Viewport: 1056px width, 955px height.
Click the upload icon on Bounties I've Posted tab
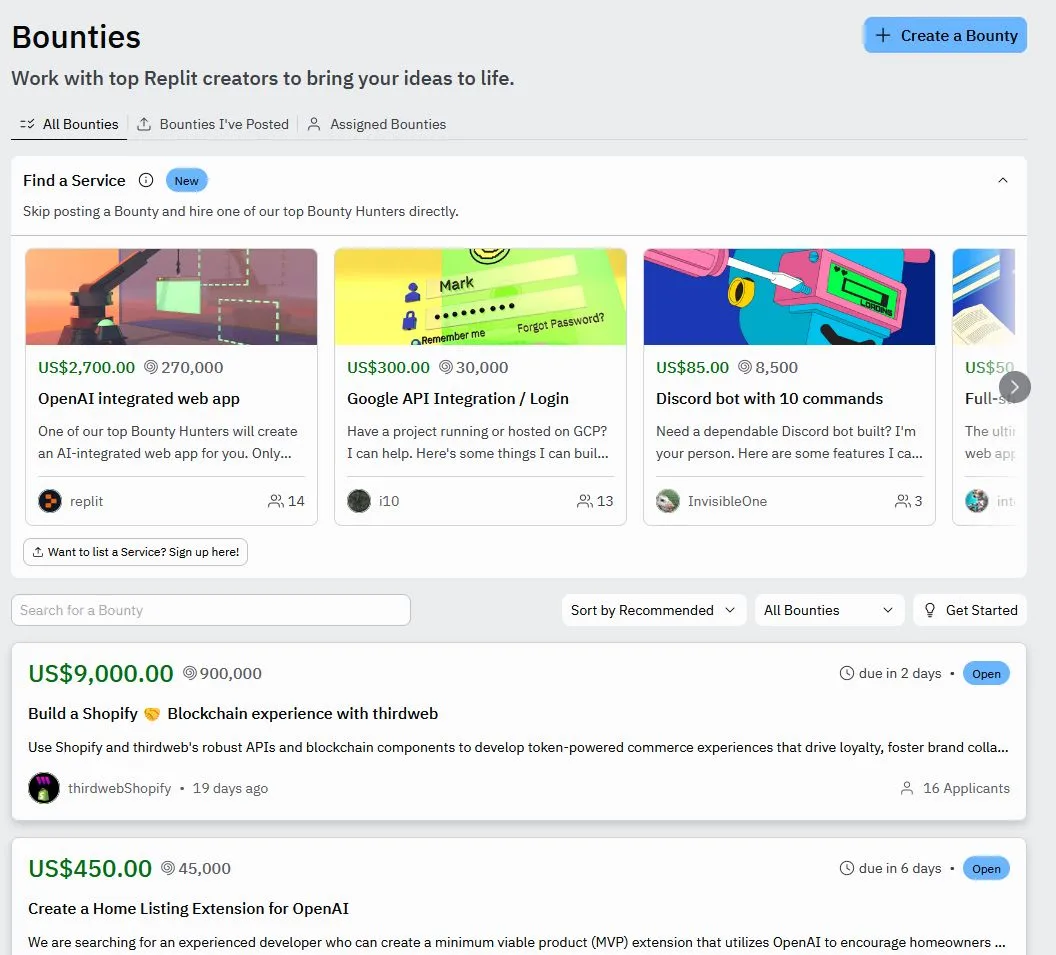click(144, 124)
